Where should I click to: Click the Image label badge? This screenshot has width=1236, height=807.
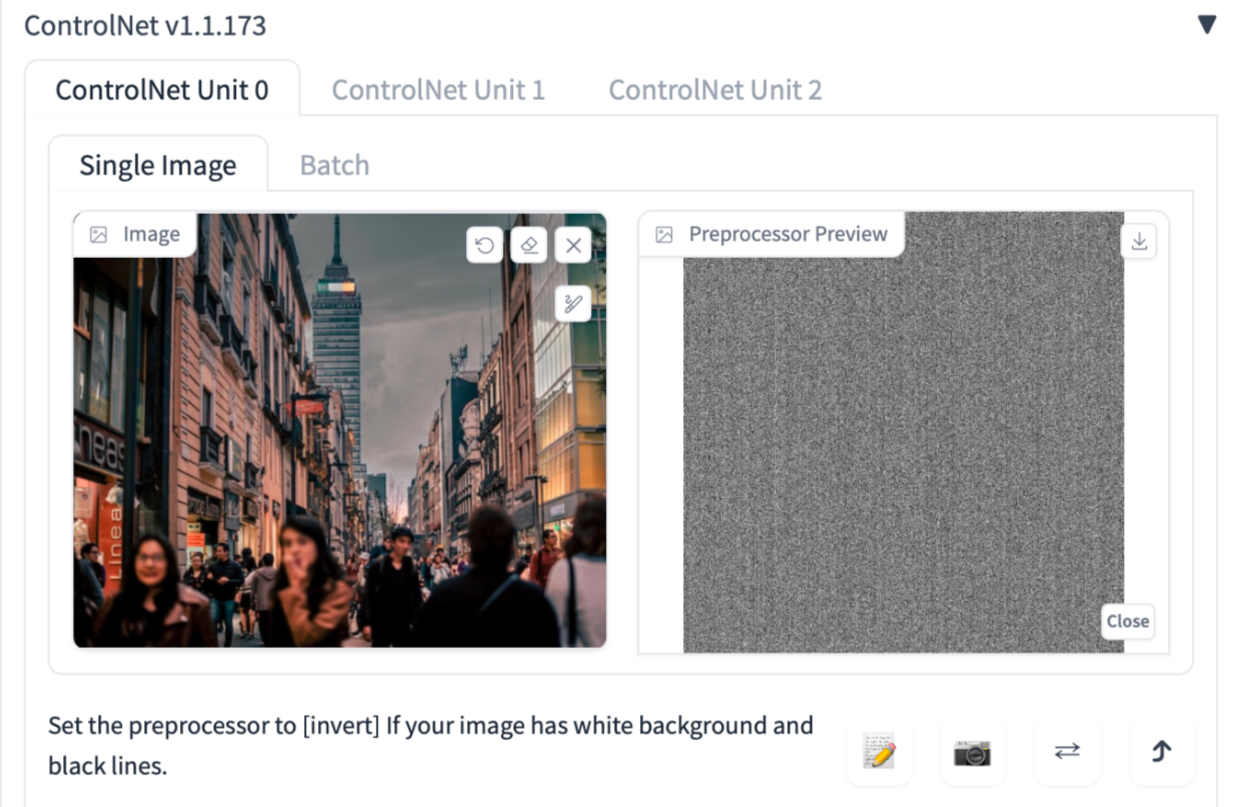coord(134,234)
